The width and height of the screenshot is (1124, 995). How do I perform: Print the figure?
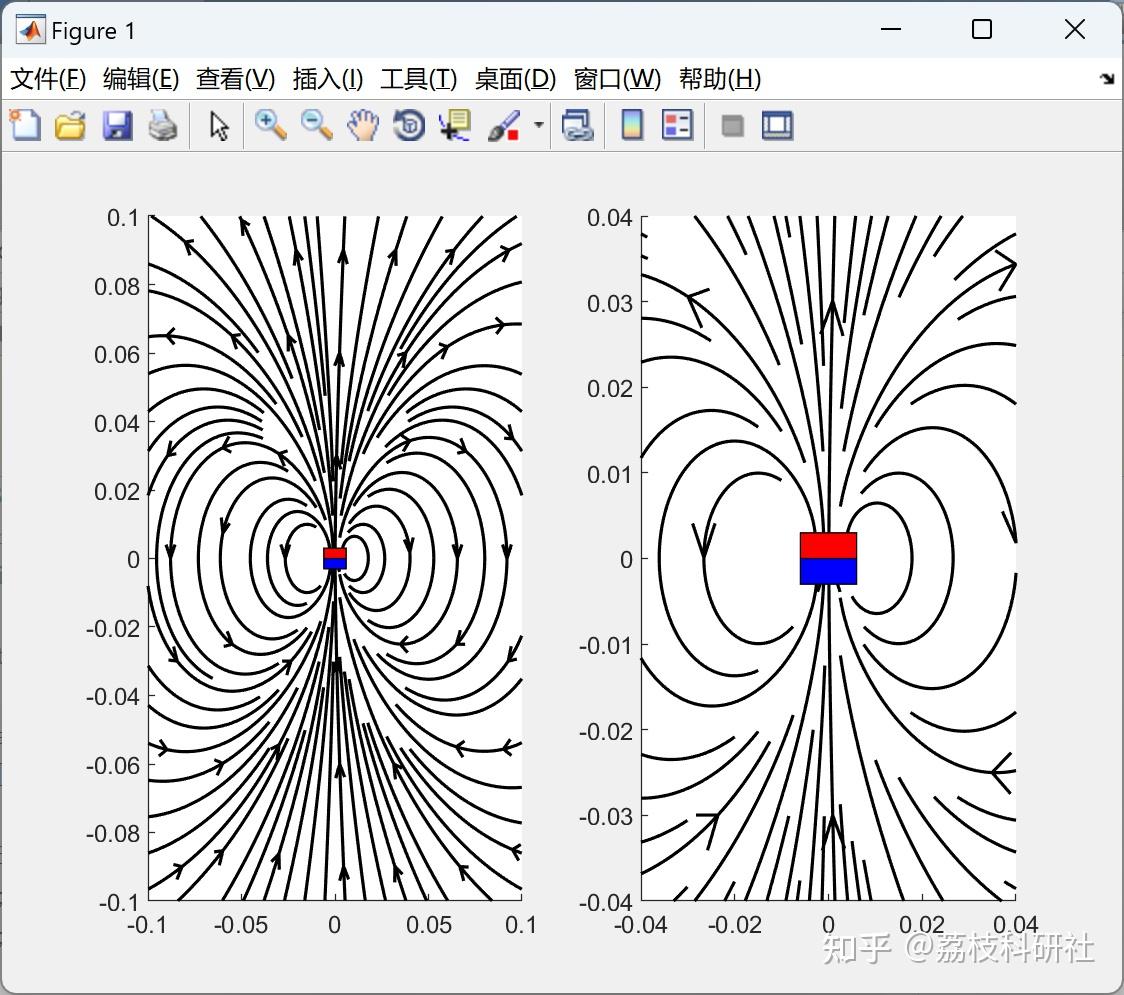[x=163, y=125]
